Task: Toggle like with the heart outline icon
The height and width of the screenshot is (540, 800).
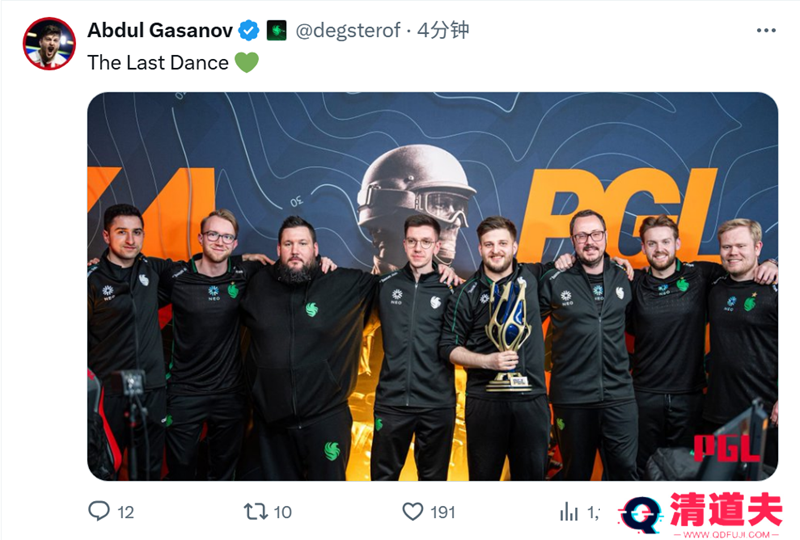Action: point(413,511)
